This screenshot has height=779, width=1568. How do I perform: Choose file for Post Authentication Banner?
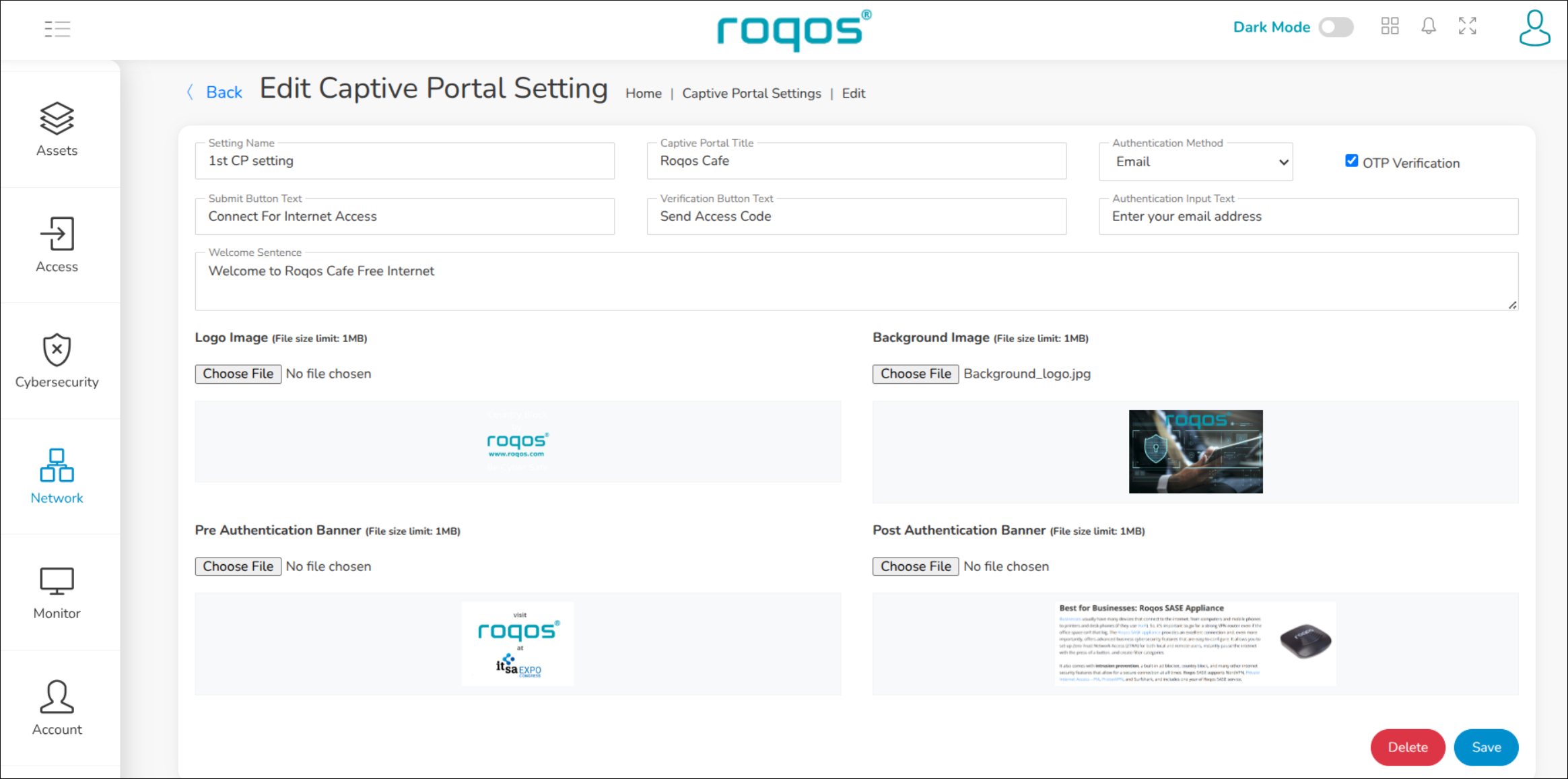[x=915, y=566]
